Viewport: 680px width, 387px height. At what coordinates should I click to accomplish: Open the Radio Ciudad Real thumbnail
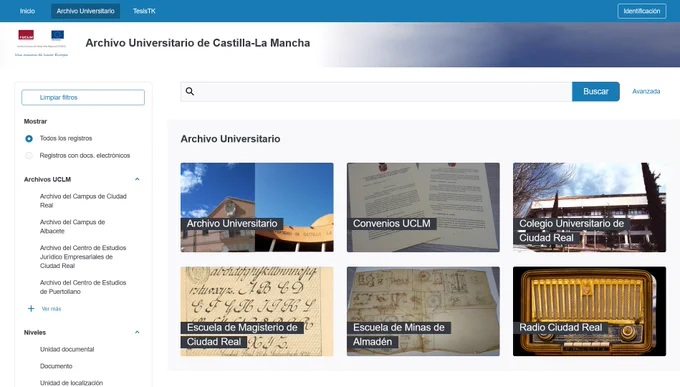589,311
